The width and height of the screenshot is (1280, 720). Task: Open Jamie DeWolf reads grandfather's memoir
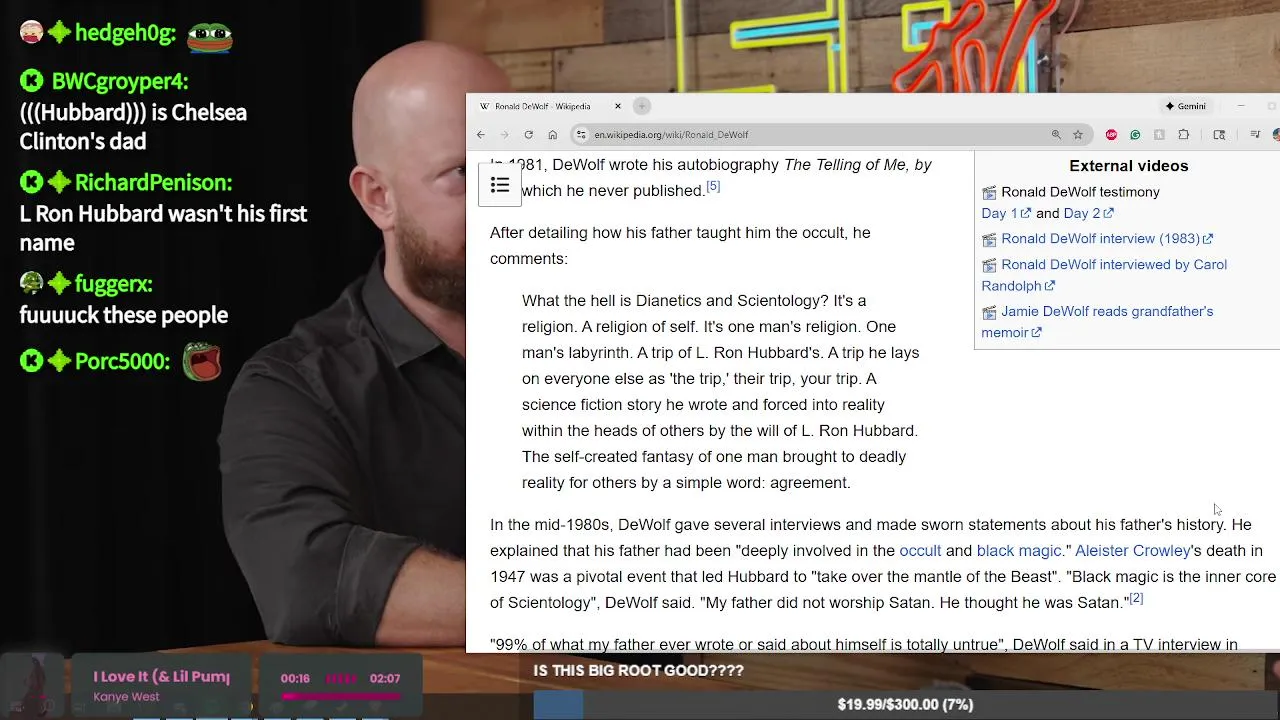tap(1097, 322)
